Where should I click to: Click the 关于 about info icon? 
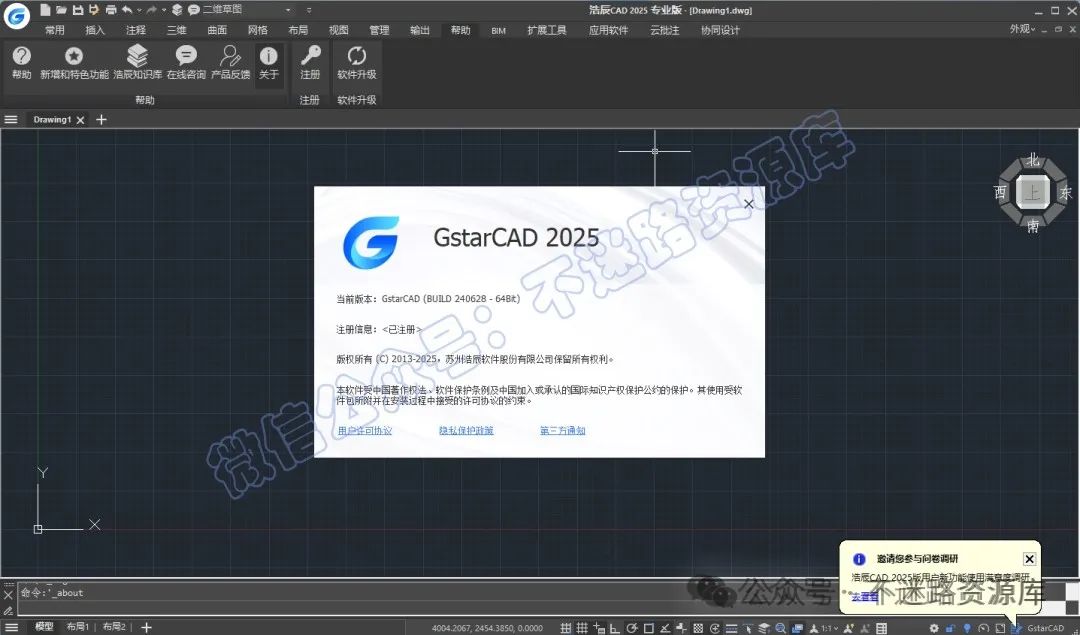pyautogui.click(x=269, y=63)
